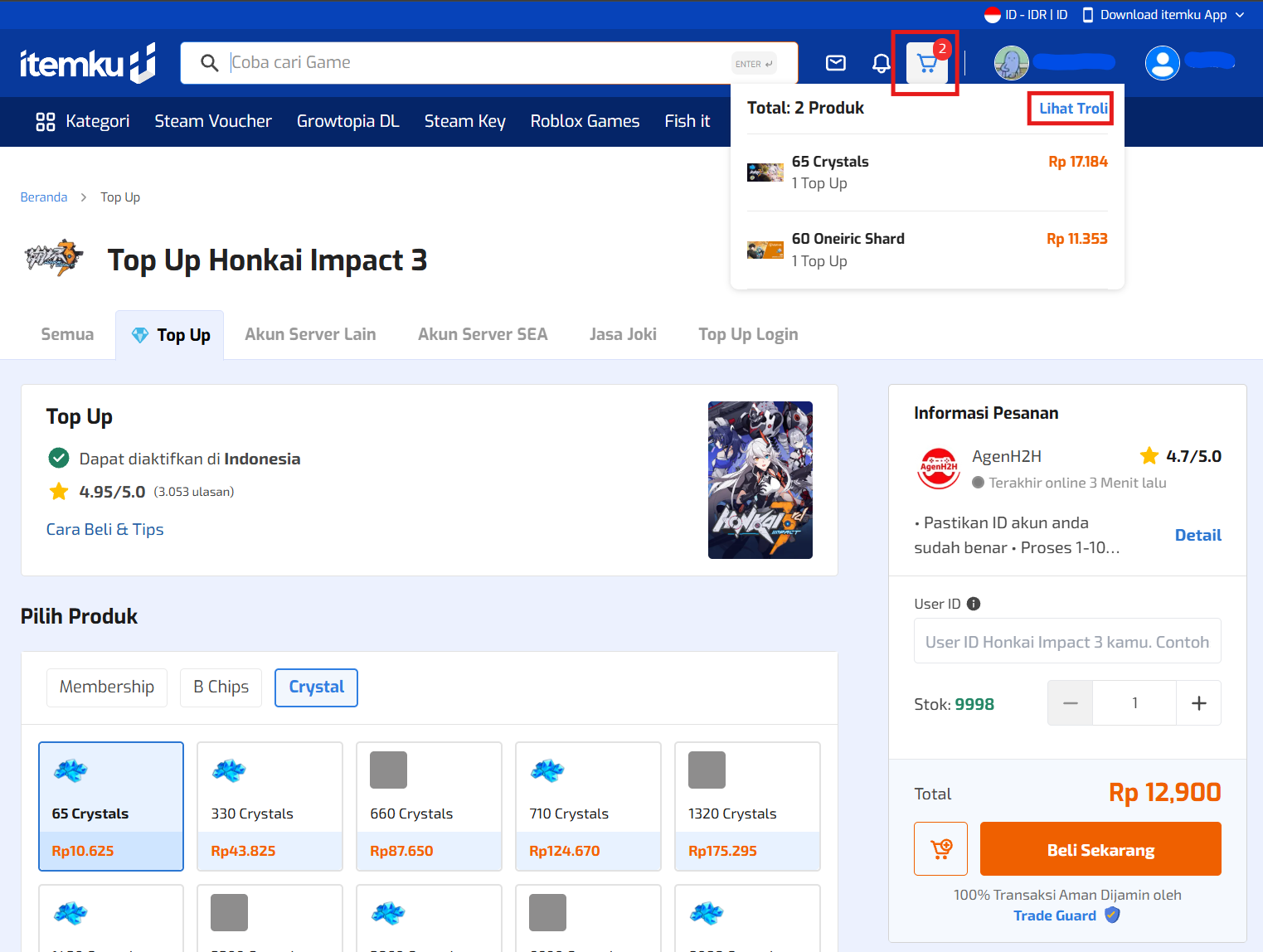Increase quantity with the plus button
The width and height of the screenshot is (1263, 952).
click(1198, 703)
